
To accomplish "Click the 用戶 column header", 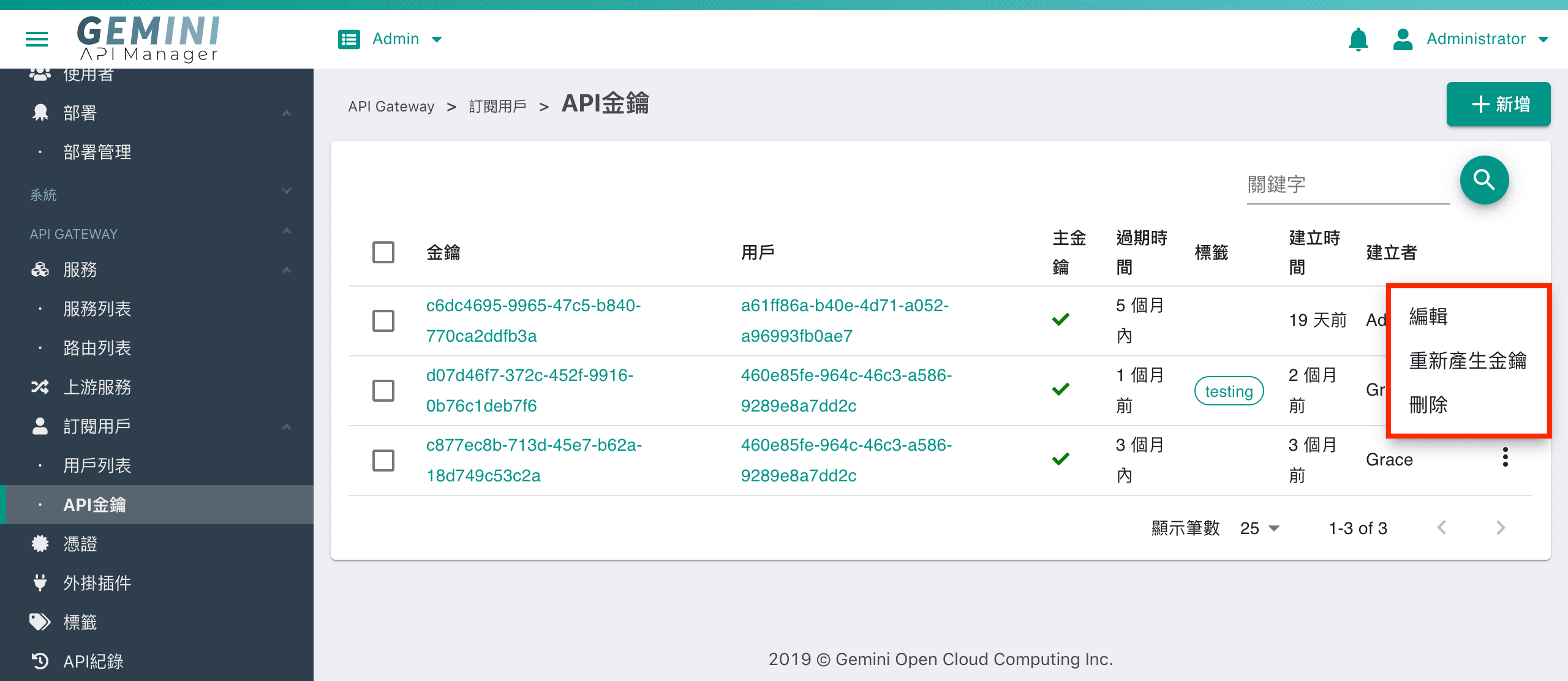I will pyautogui.click(x=758, y=252).
